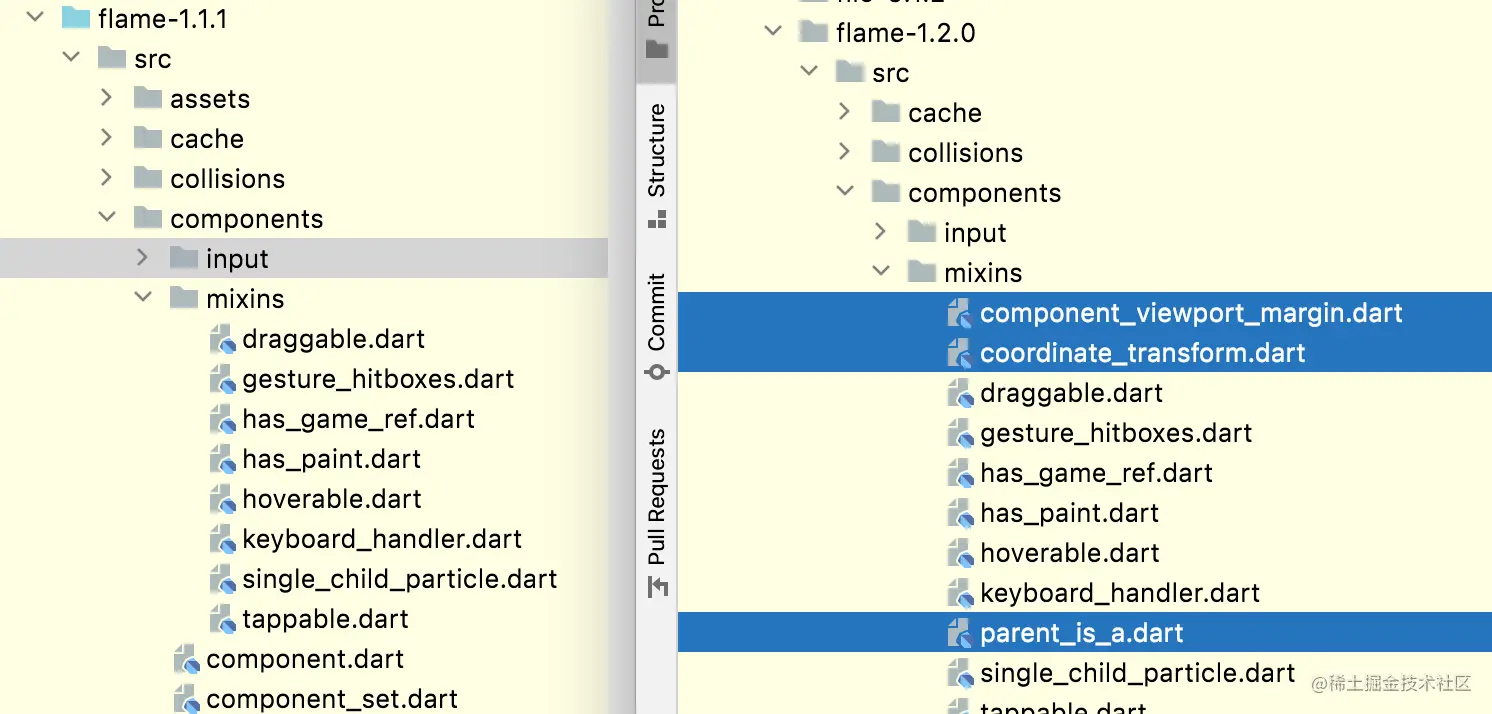Collapse the left mixins folder chevron
The height and width of the screenshot is (714, 1492).
pos(143,298)
